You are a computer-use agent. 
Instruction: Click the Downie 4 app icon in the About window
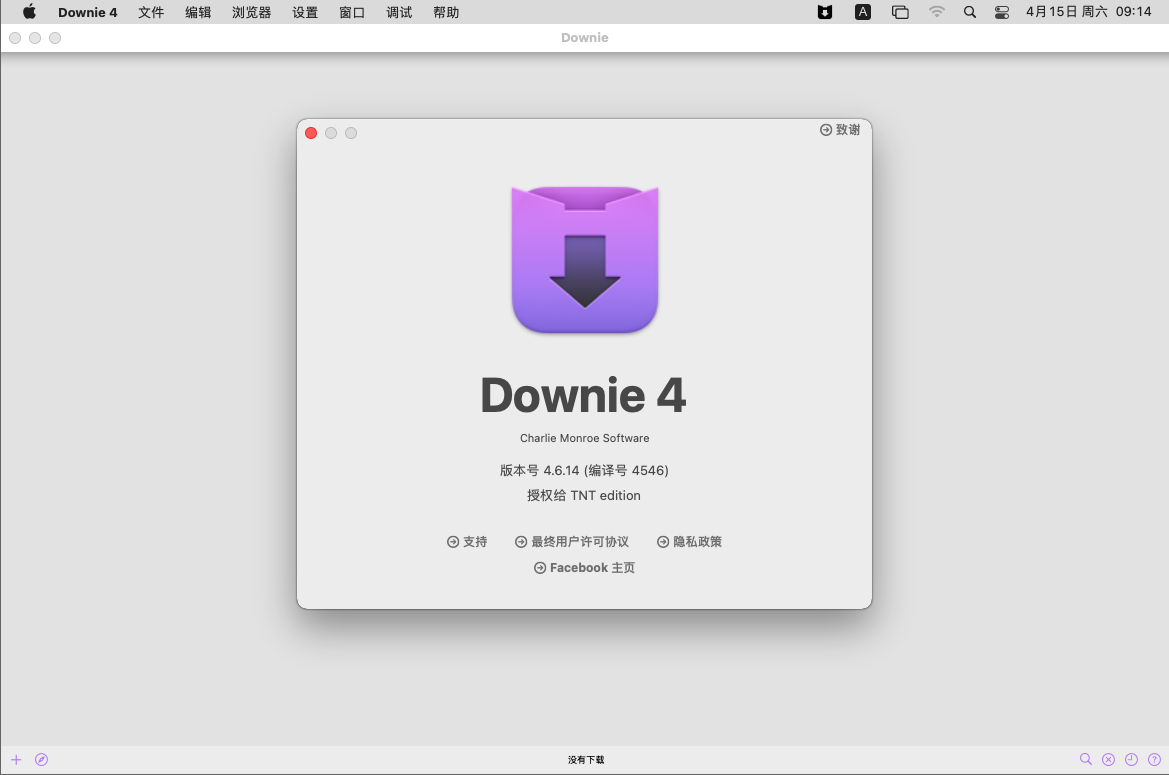point(584,258)
